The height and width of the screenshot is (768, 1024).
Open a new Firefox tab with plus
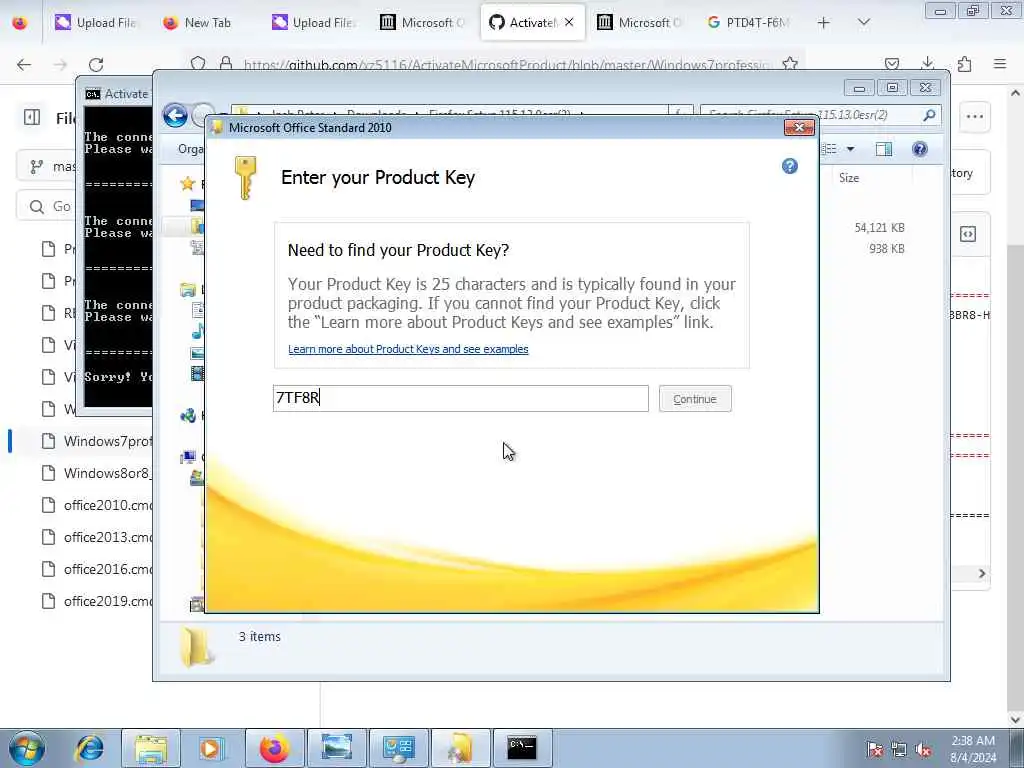pos(824,23)
